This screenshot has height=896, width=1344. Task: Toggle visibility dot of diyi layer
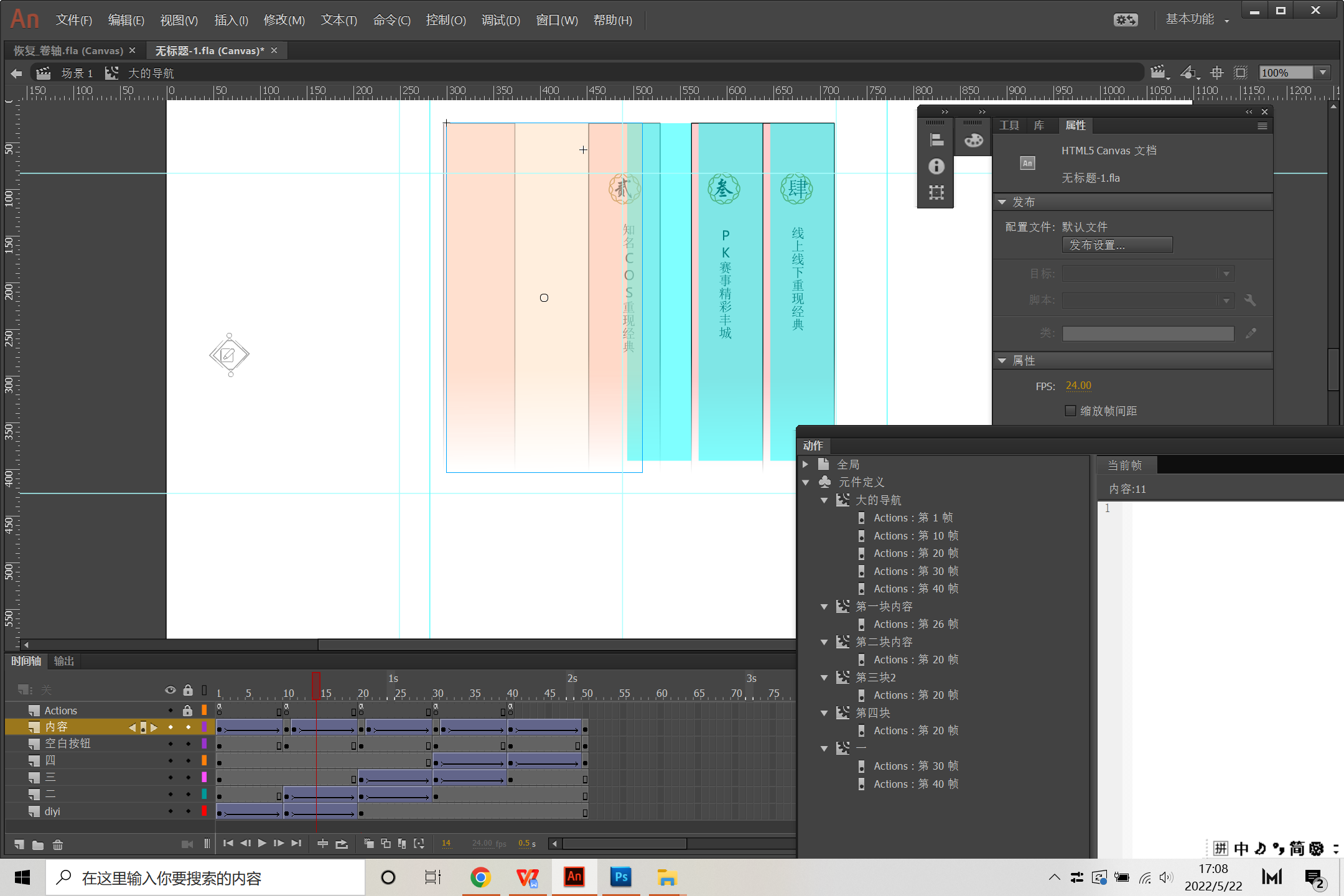[170, 811]
